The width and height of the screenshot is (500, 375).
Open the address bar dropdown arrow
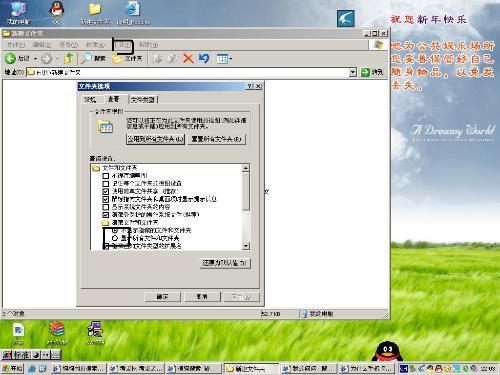[353, 72]
